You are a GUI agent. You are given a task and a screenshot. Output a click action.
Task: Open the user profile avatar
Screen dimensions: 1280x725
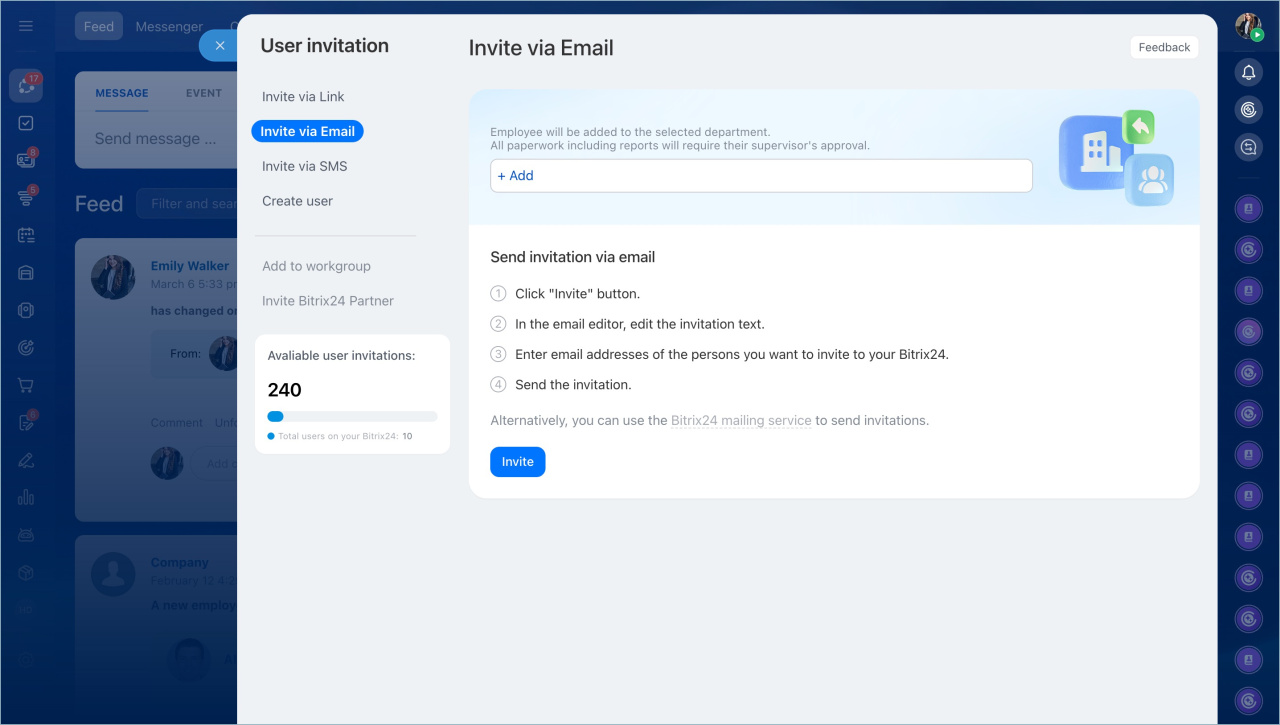pos(1248,27)
